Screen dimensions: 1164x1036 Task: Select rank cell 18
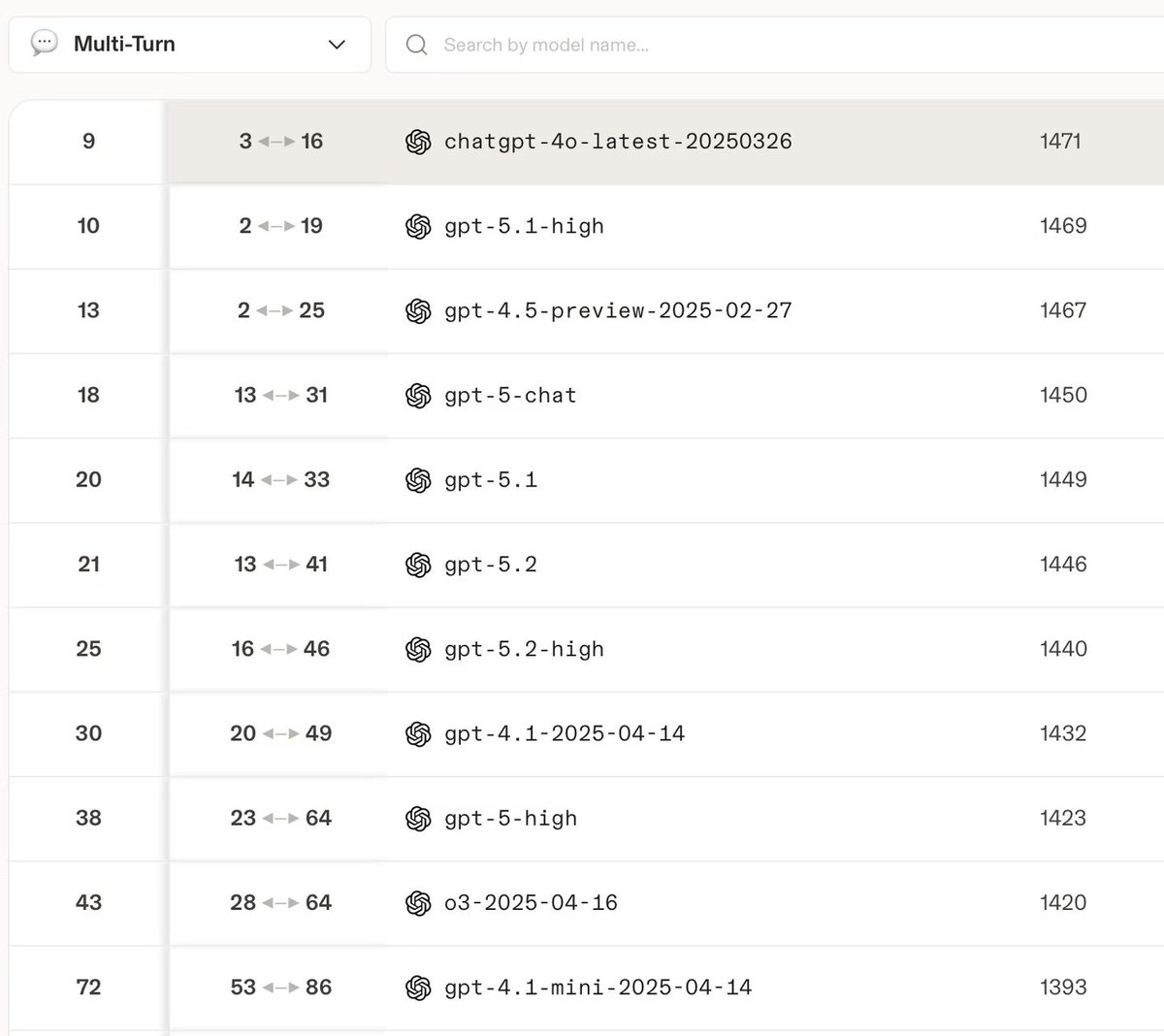point(88,395)
